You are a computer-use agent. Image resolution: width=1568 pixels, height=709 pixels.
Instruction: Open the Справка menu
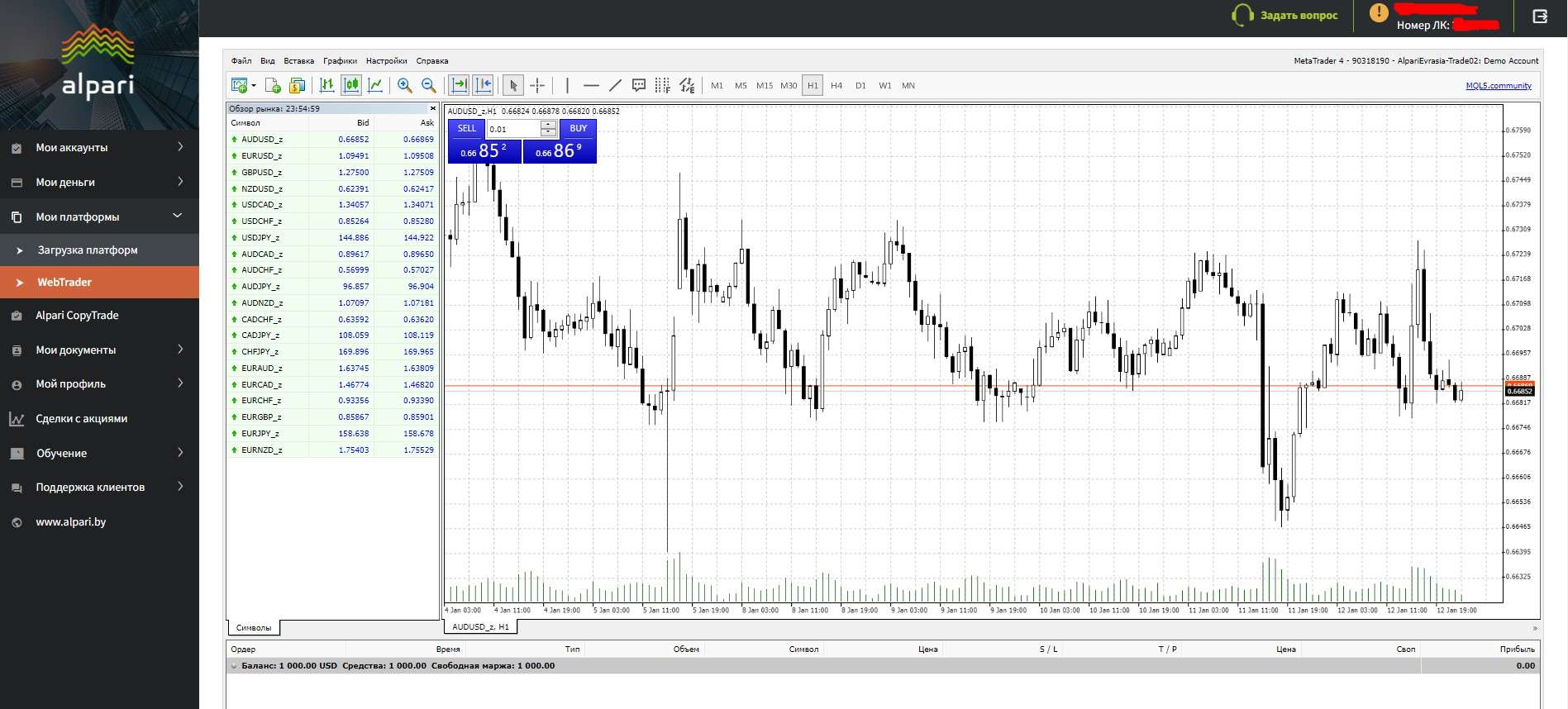pyautogui.click(x=432, y=61)
